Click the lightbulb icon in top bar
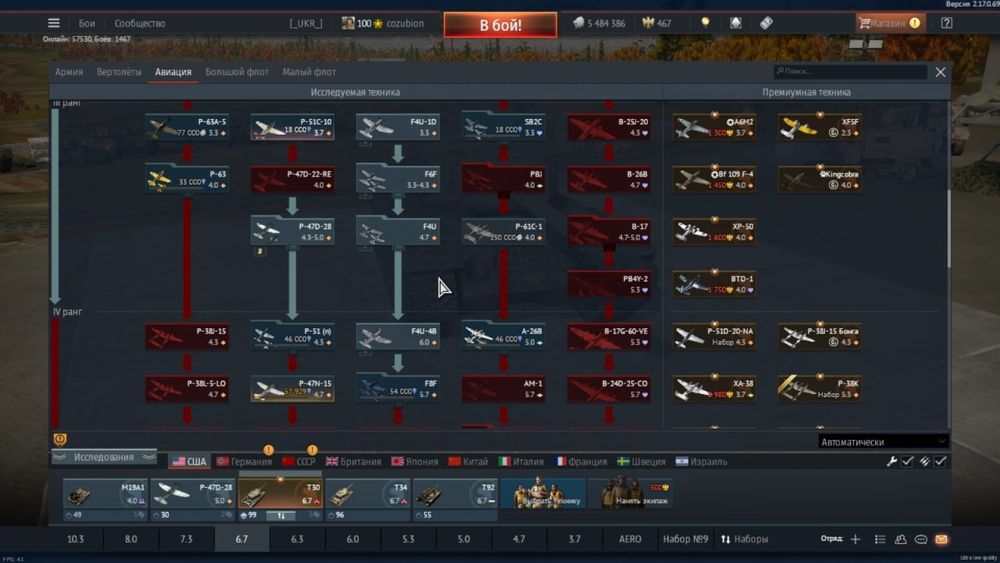This screenshot has height=563, width=1000. [x=705, y=23]
